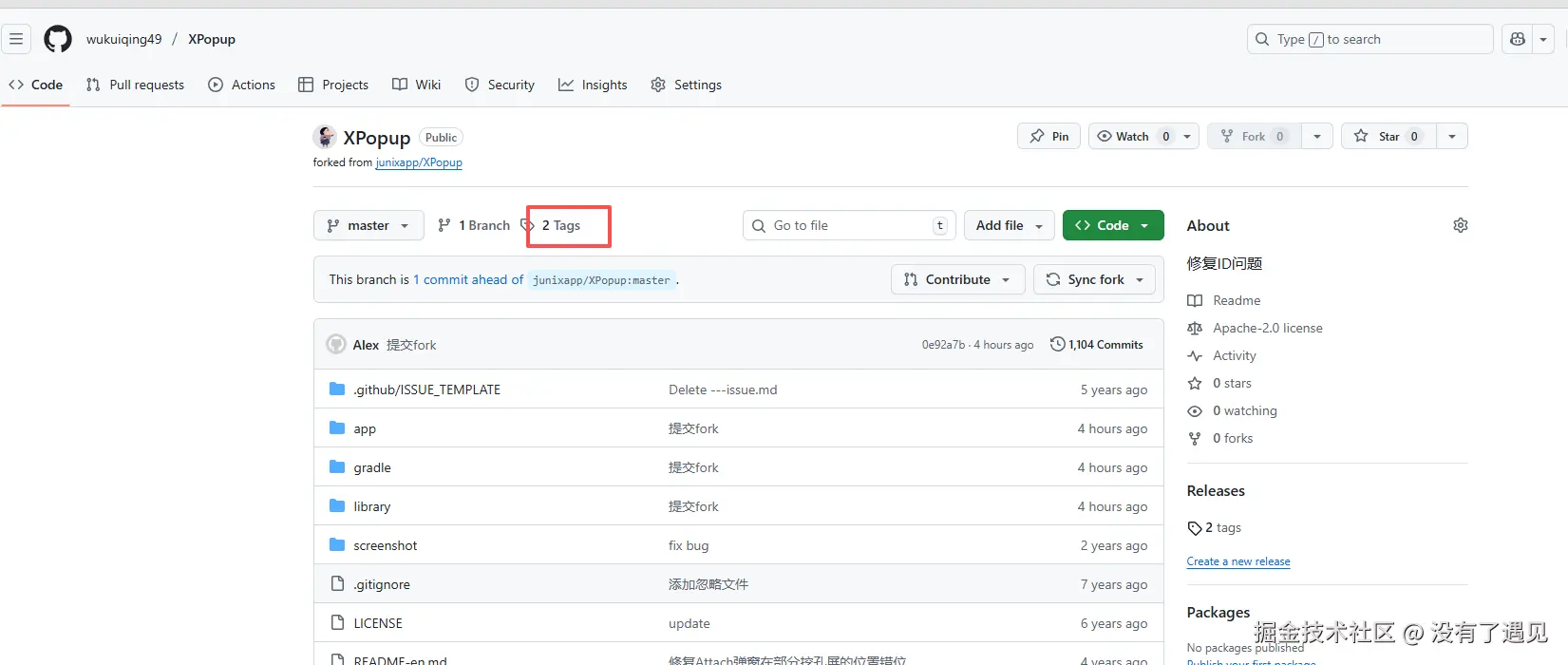The image size is (1568, 665).
Task: Switch to the Code tab
Action: (x=36, y=85)
